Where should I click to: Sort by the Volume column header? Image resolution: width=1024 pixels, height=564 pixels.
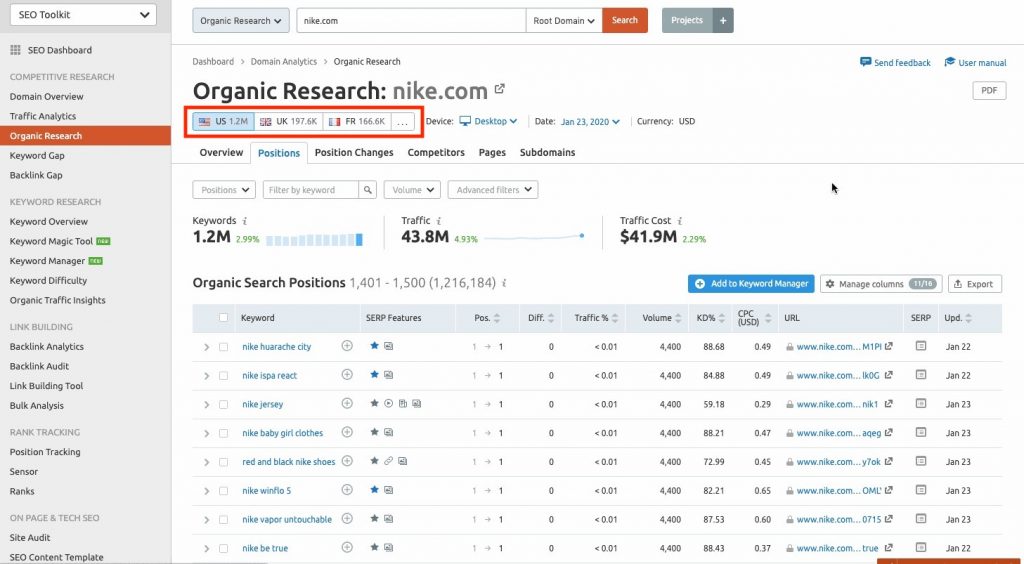click(x=663, y=318)
